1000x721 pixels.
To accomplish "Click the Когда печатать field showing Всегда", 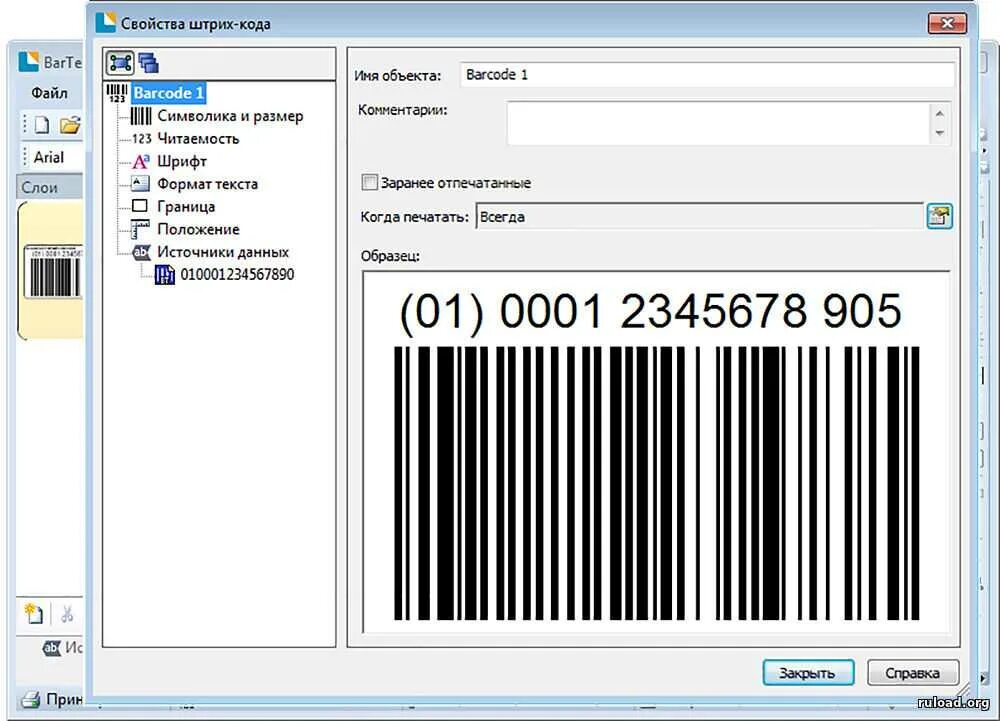I will [700, 217].
